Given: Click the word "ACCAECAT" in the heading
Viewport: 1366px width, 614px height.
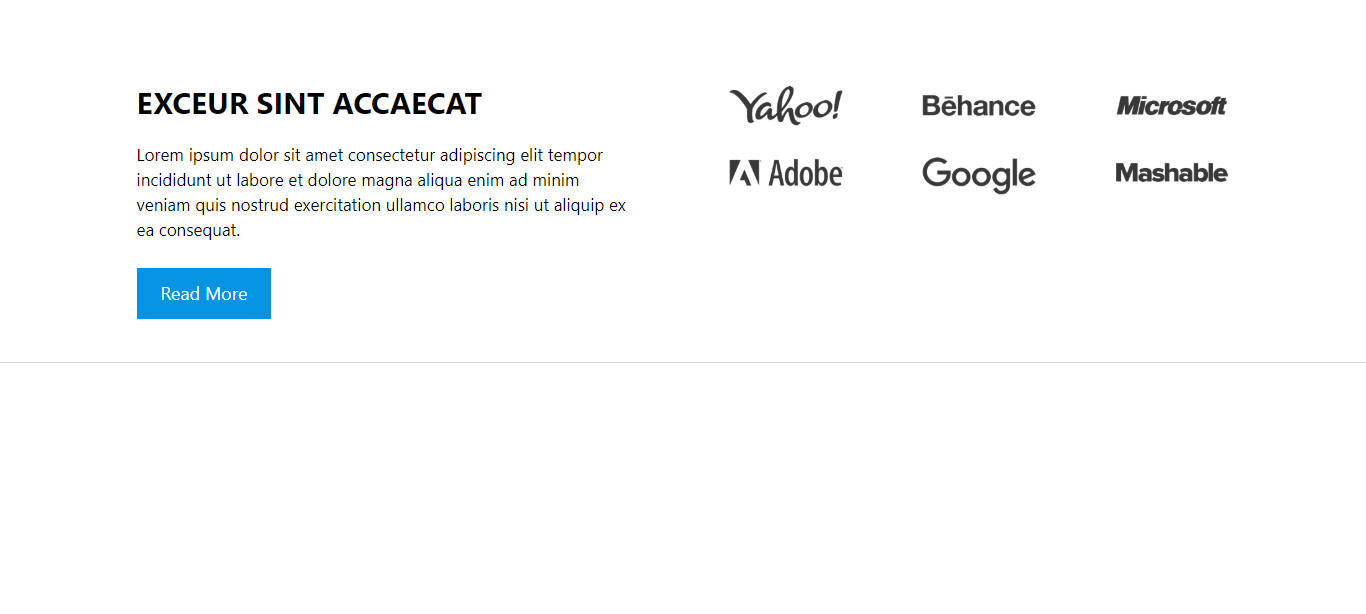Looking at the screenshot, I should [408, 104].
